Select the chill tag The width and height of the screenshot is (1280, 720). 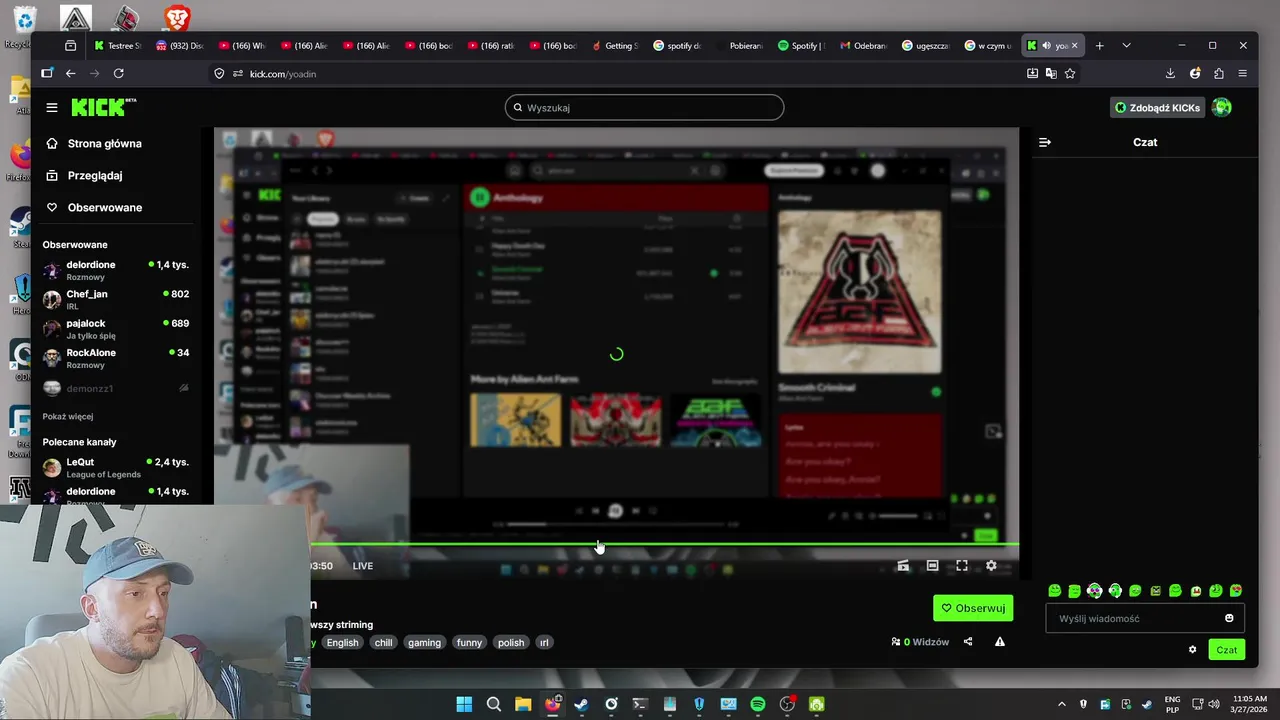click(383, 642)
